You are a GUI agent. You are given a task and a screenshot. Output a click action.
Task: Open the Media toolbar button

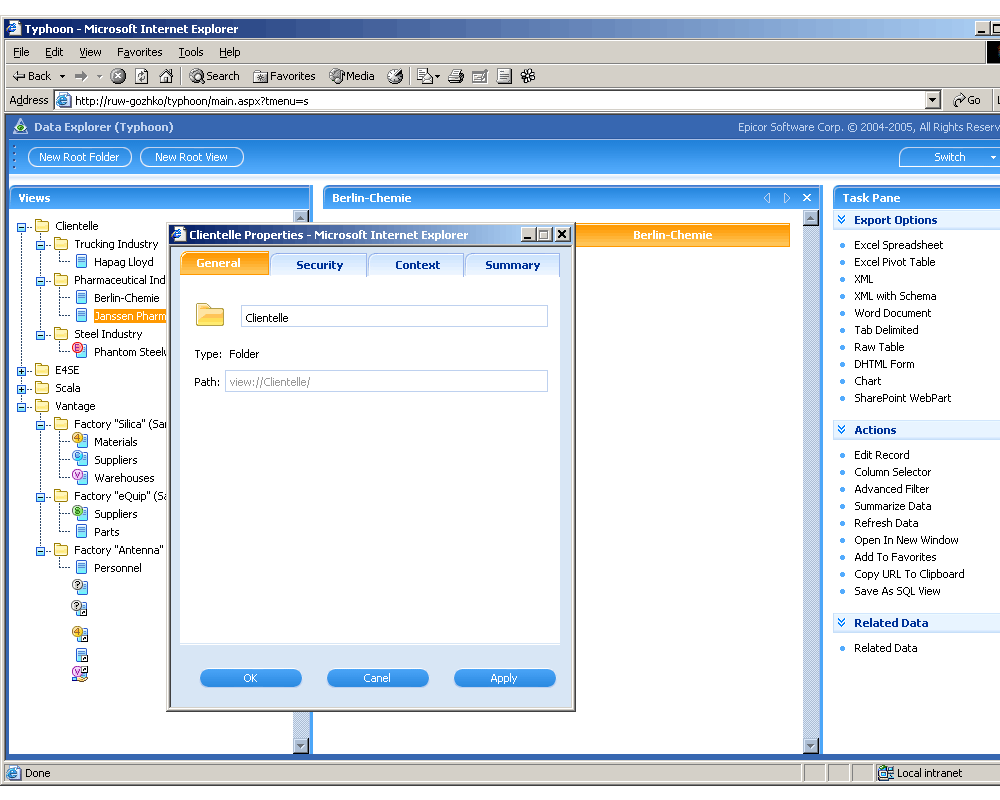[x=351, y=76]
